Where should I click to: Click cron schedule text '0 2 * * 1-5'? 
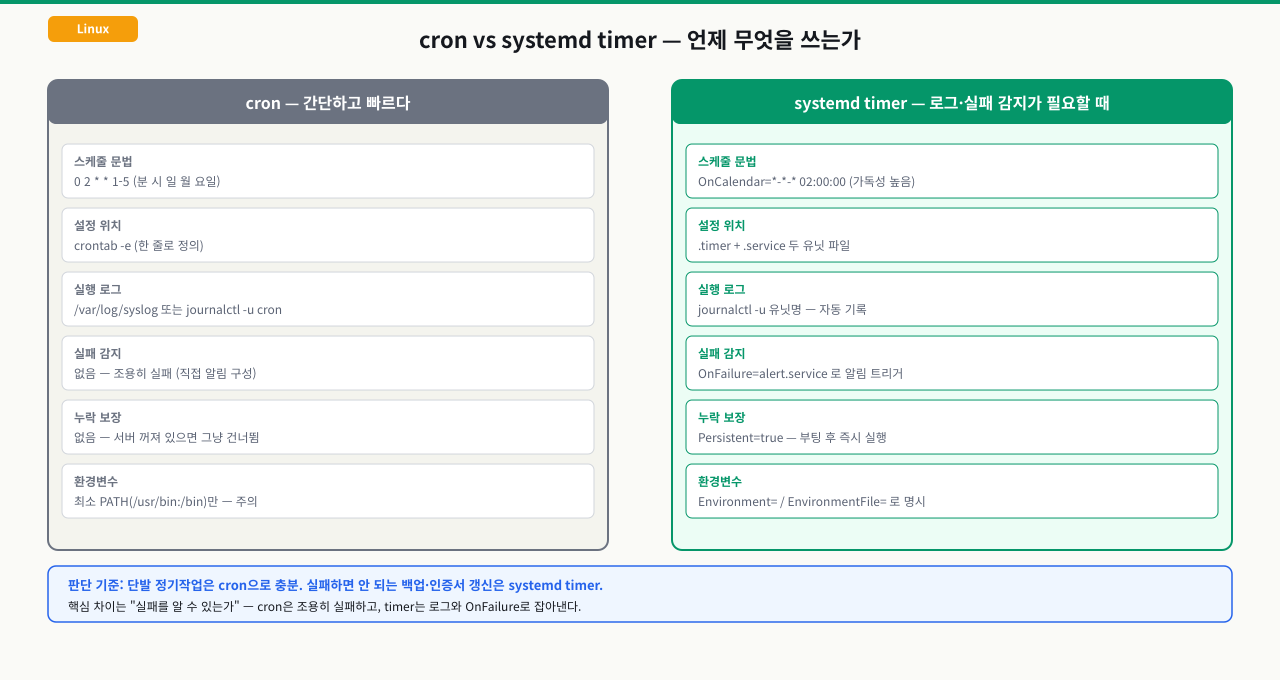click(x=102, y=181)
